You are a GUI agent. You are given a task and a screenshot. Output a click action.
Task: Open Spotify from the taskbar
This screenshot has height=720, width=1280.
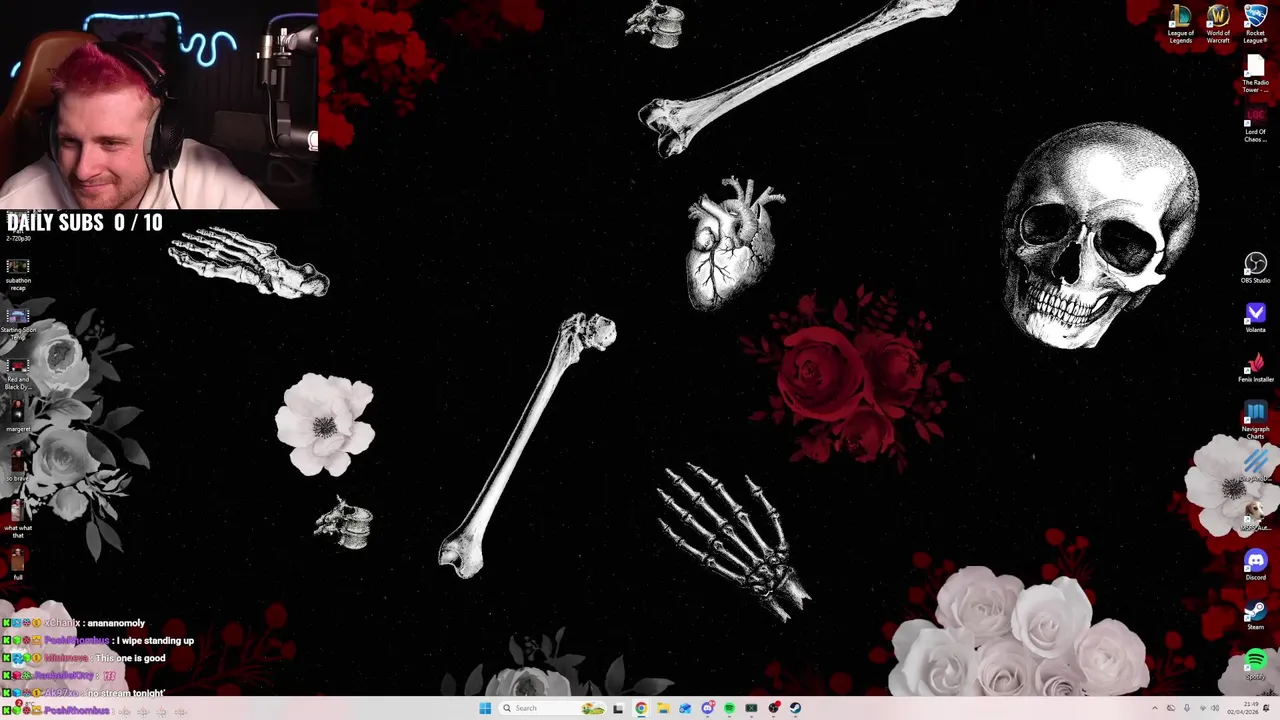pyautogui.click(x=729, y=708)
